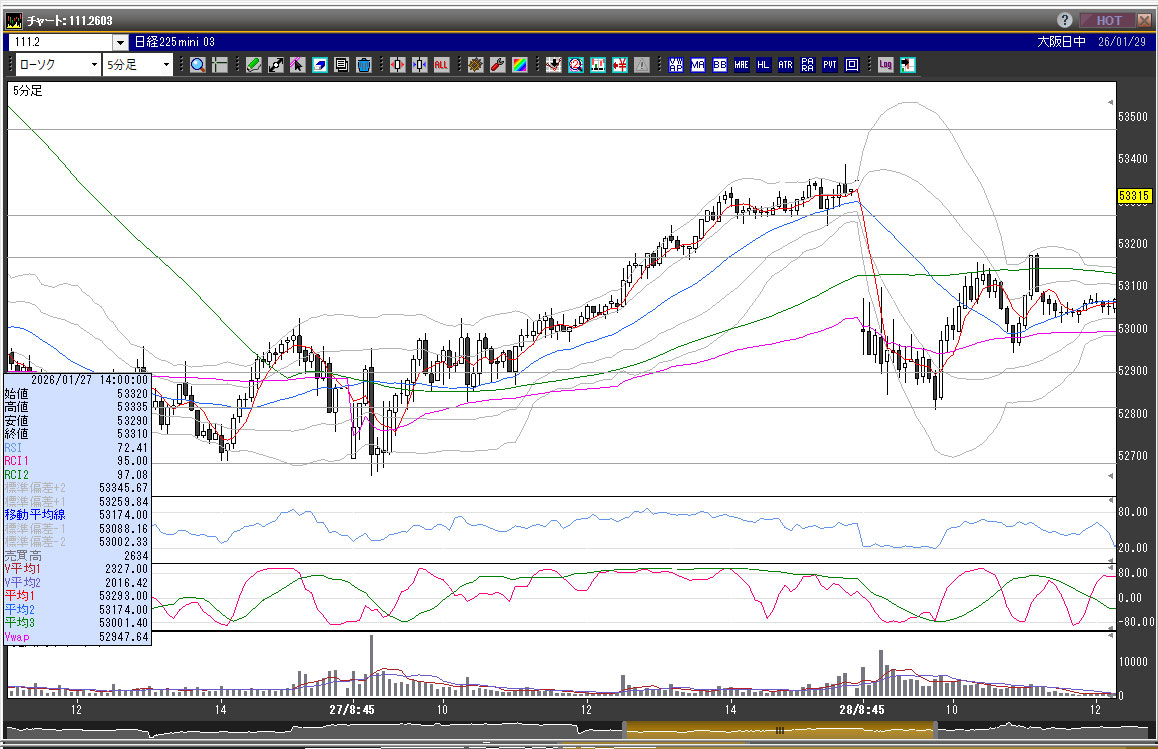Click the orange timeline range slider handle

pyautogui.click(x=780, y=731)
